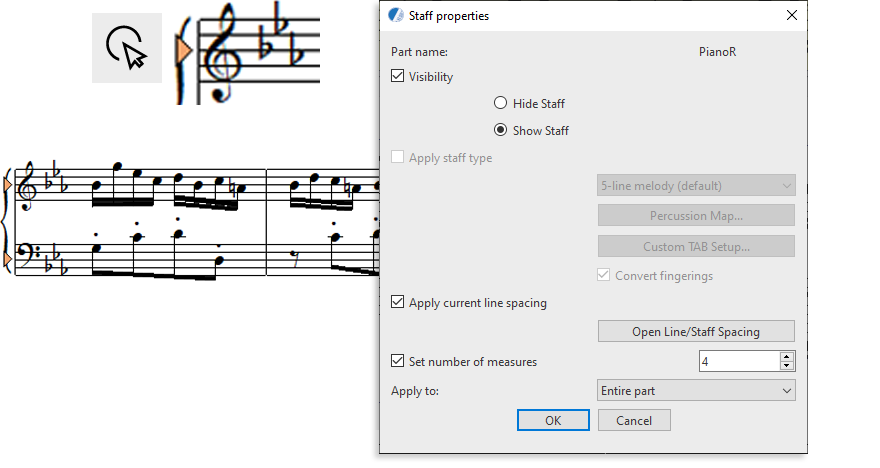Open the Apply to Entire part dropdown
The image size is (880, 468).
(x=696, y=391)
